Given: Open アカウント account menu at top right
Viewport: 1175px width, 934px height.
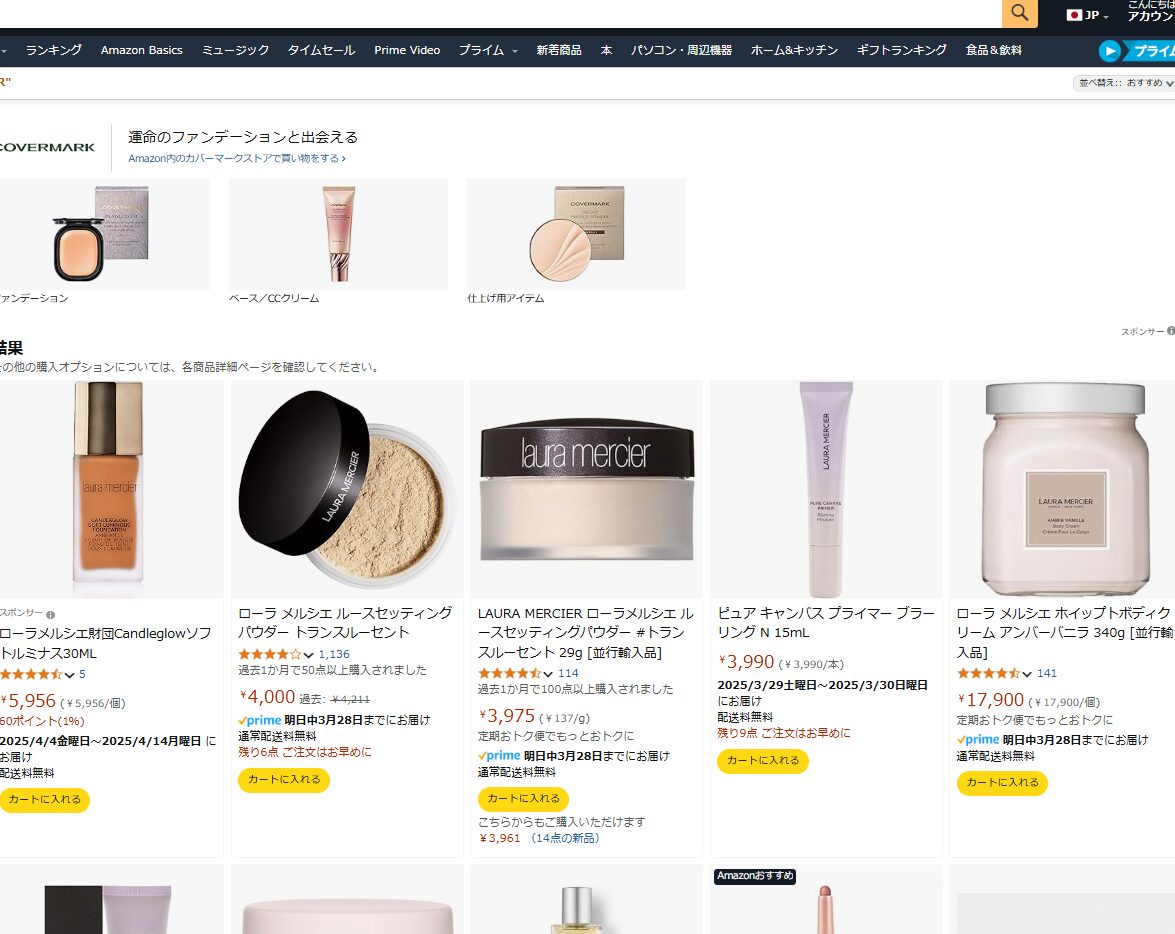Looking at the screenshot, I should click(1150, 11).
